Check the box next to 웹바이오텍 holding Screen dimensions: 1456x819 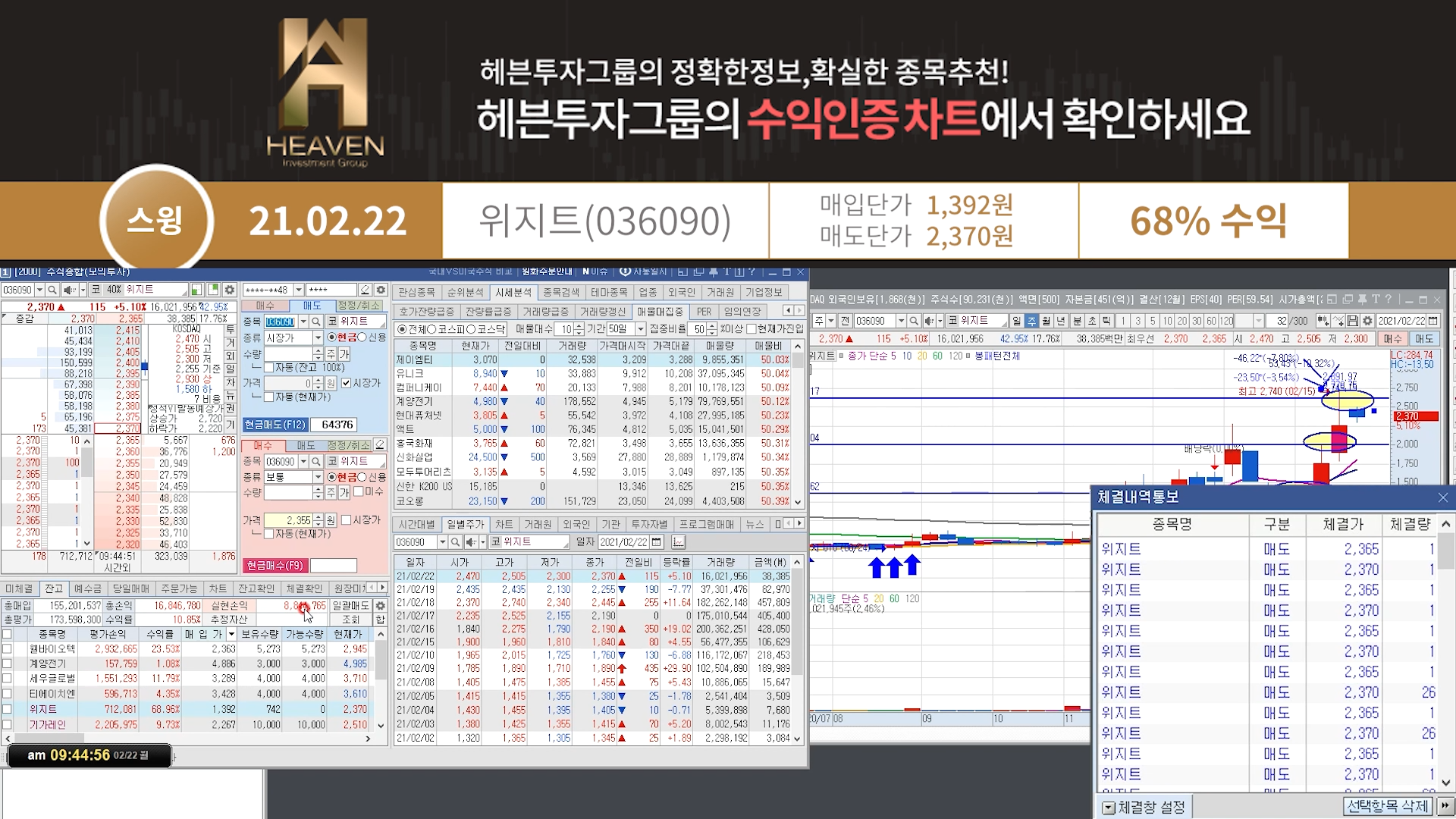pyautogui.click(x=7, y=649)
